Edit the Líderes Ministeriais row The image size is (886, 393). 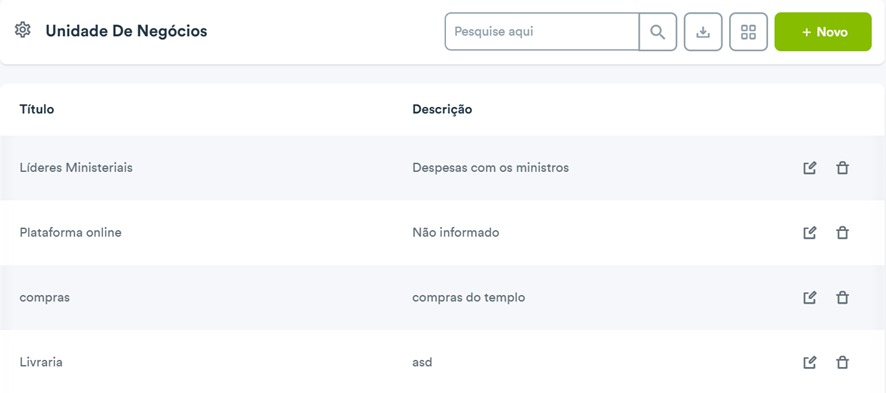810,168
